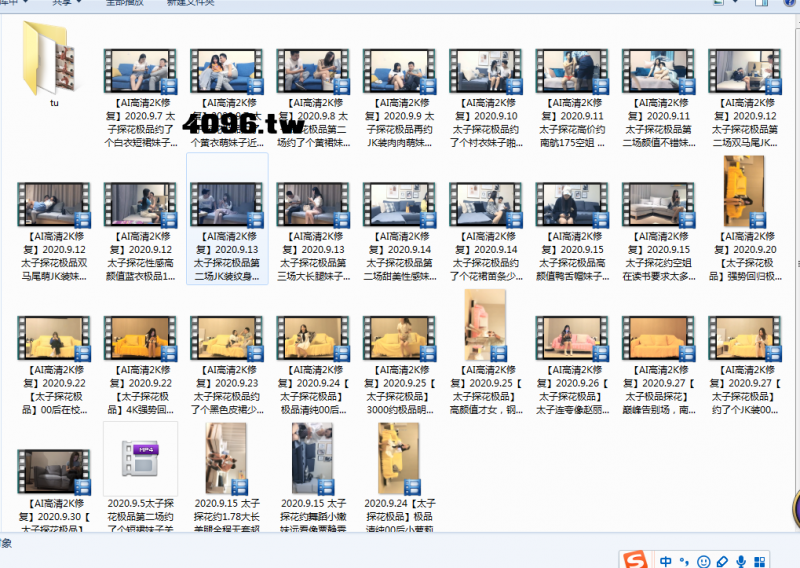This screenshot has width=800, height=568.
Task: Select the first video file dated 2020.9.7
Action: pos(140,72)
